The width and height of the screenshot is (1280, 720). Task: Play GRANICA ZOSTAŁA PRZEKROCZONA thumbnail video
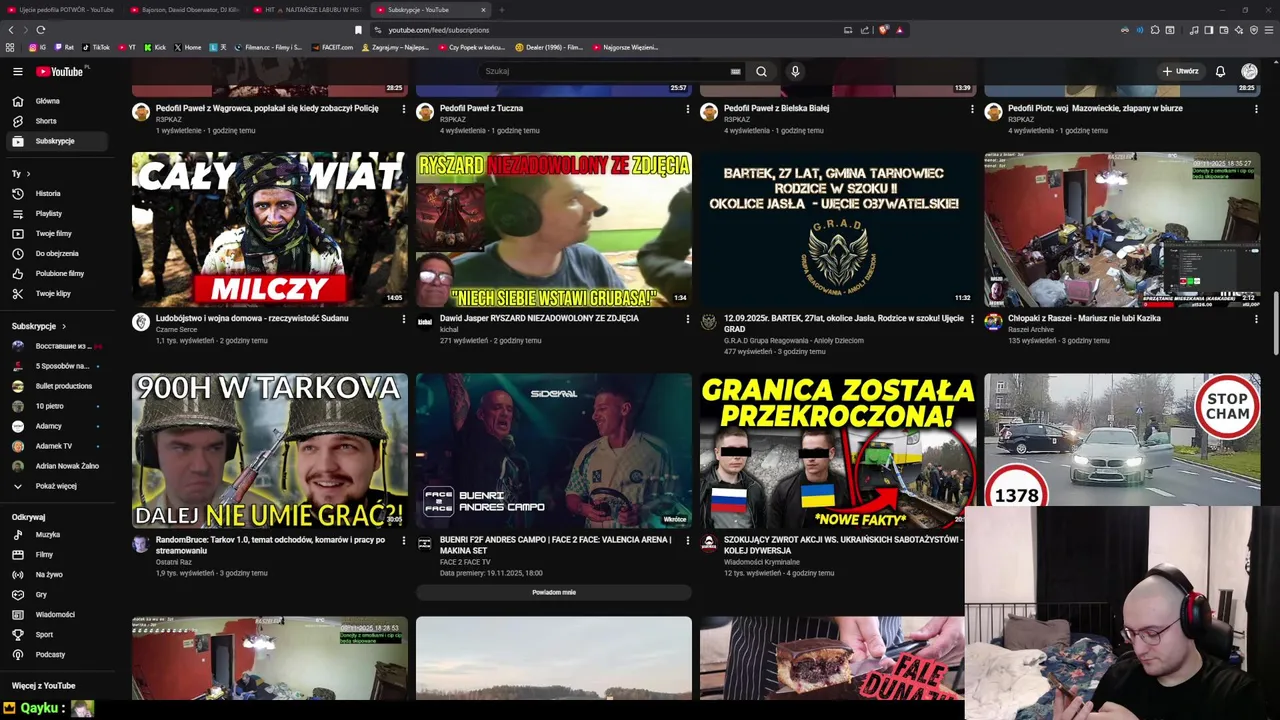(838, 451)
